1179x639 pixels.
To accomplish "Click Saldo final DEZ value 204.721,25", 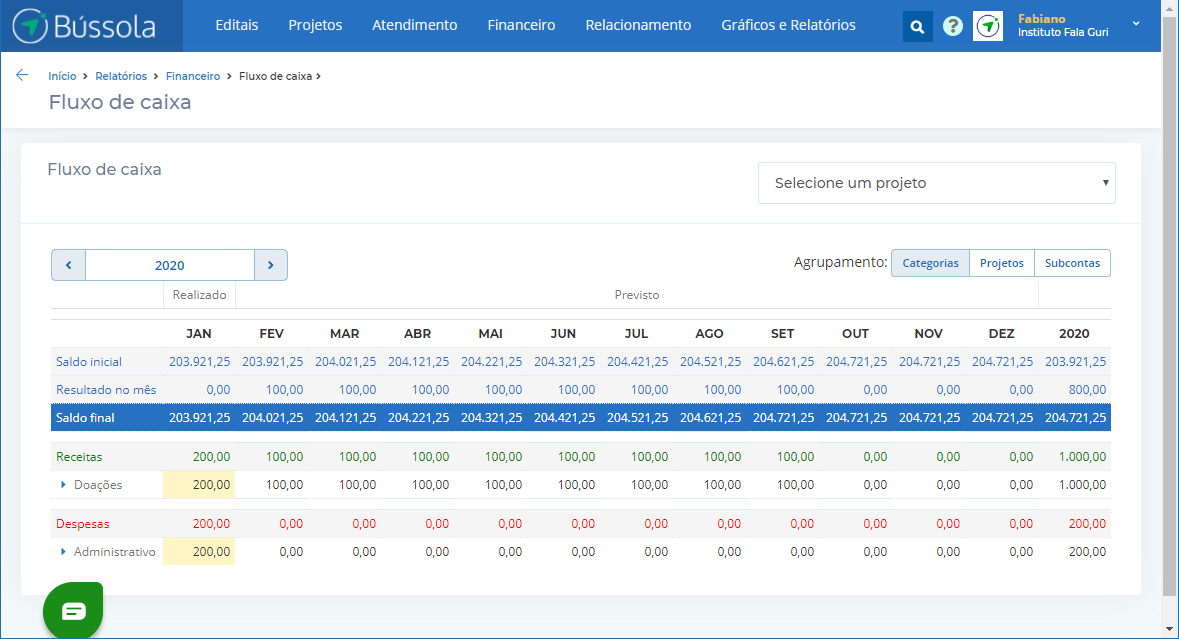I will click(x=1002, y=417).
